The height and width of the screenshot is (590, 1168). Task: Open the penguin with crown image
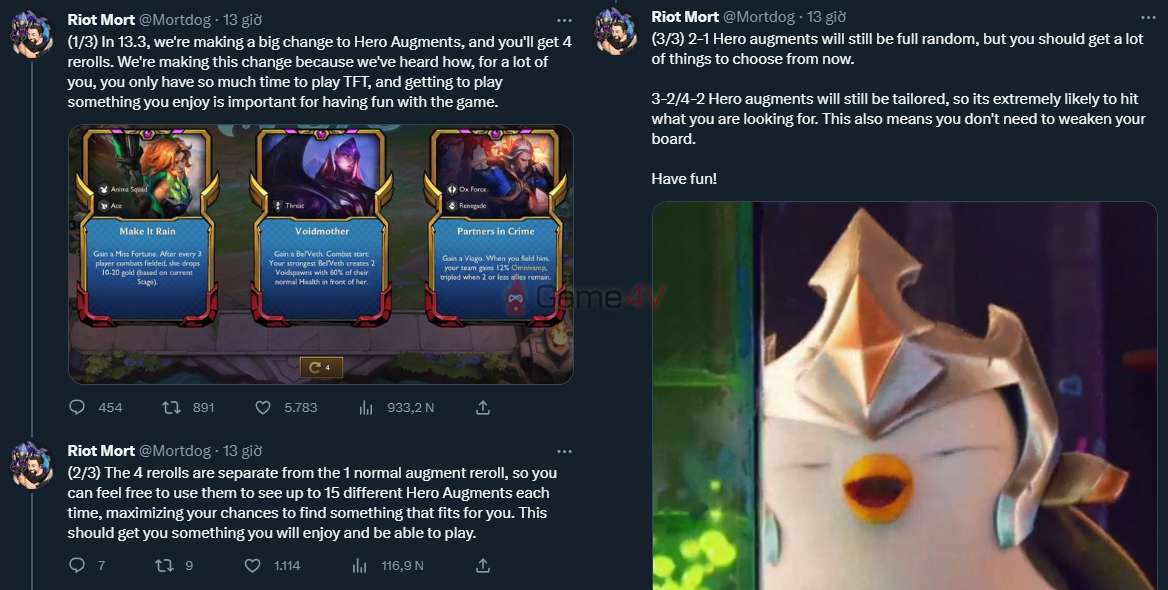[904, 396]
